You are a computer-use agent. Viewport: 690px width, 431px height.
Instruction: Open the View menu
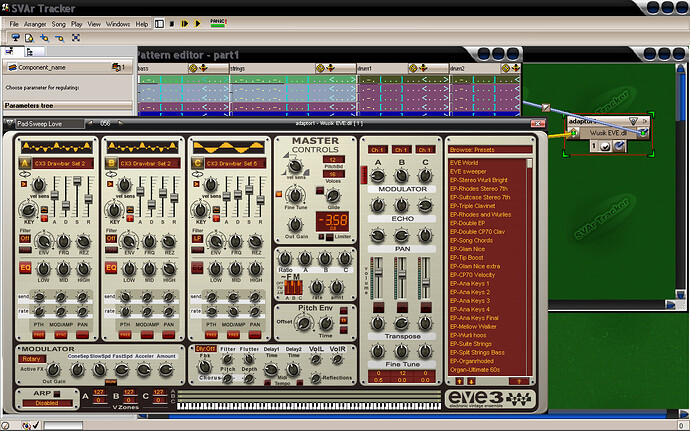[x=94, y=24]
